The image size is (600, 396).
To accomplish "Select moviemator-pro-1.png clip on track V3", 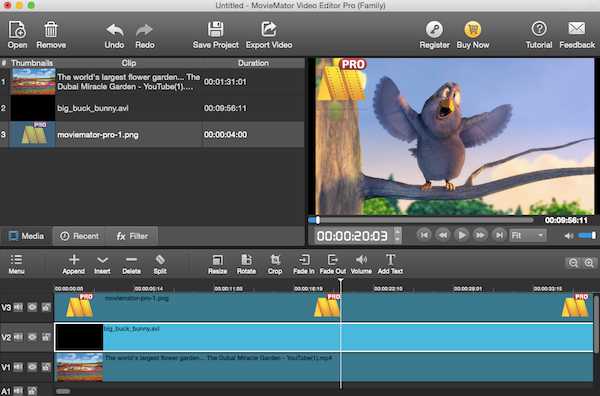I will point(324,307).
